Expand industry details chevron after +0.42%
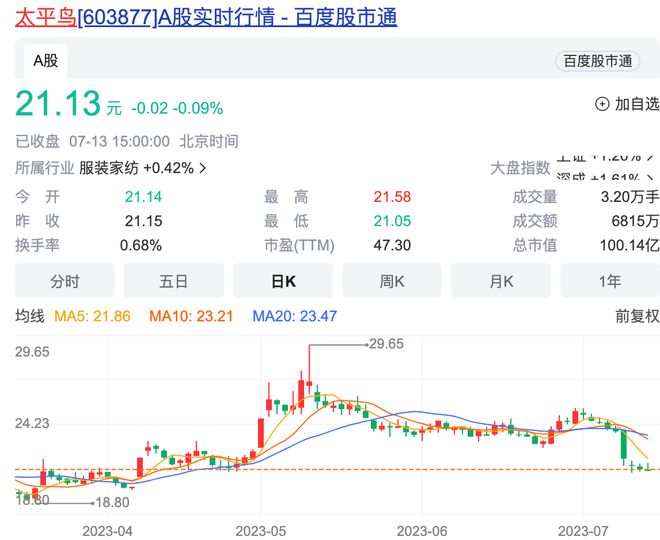Viewport: 660px width, 540px height. [203, 168]
